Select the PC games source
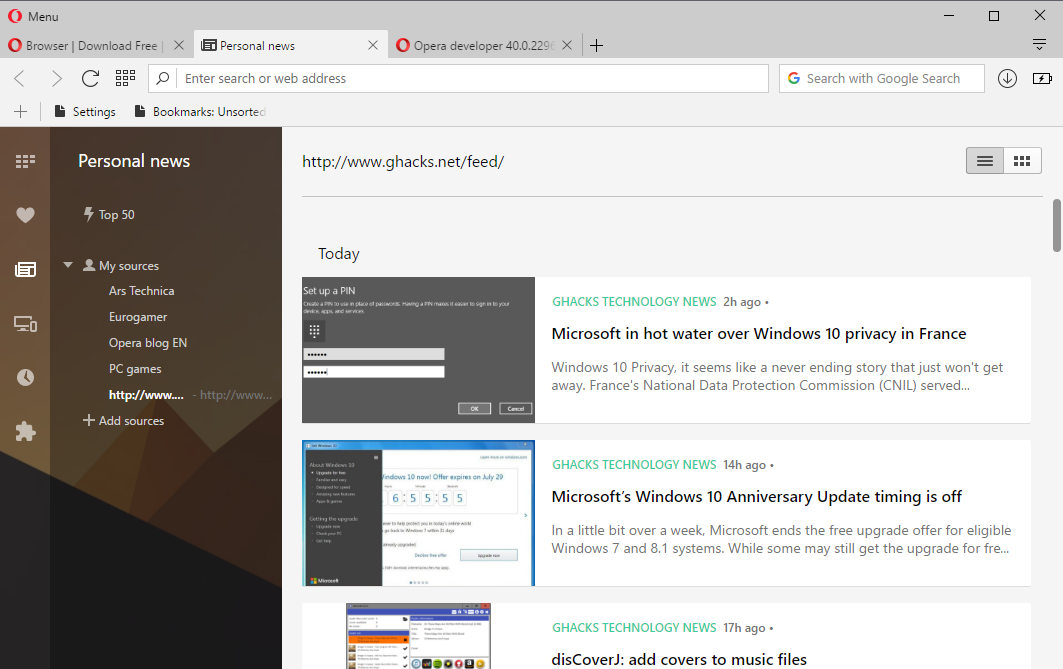Image resolution: width=1063 pixels, height=669 pixels. coord(135,369)
